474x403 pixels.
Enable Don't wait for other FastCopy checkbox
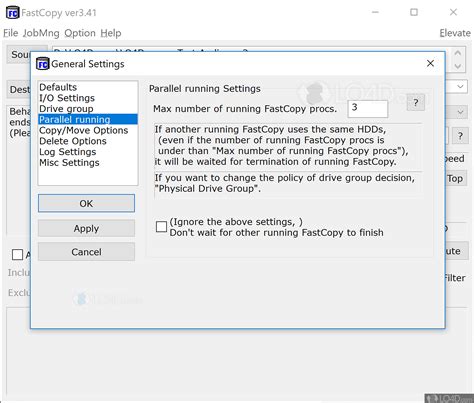point(161,227)
